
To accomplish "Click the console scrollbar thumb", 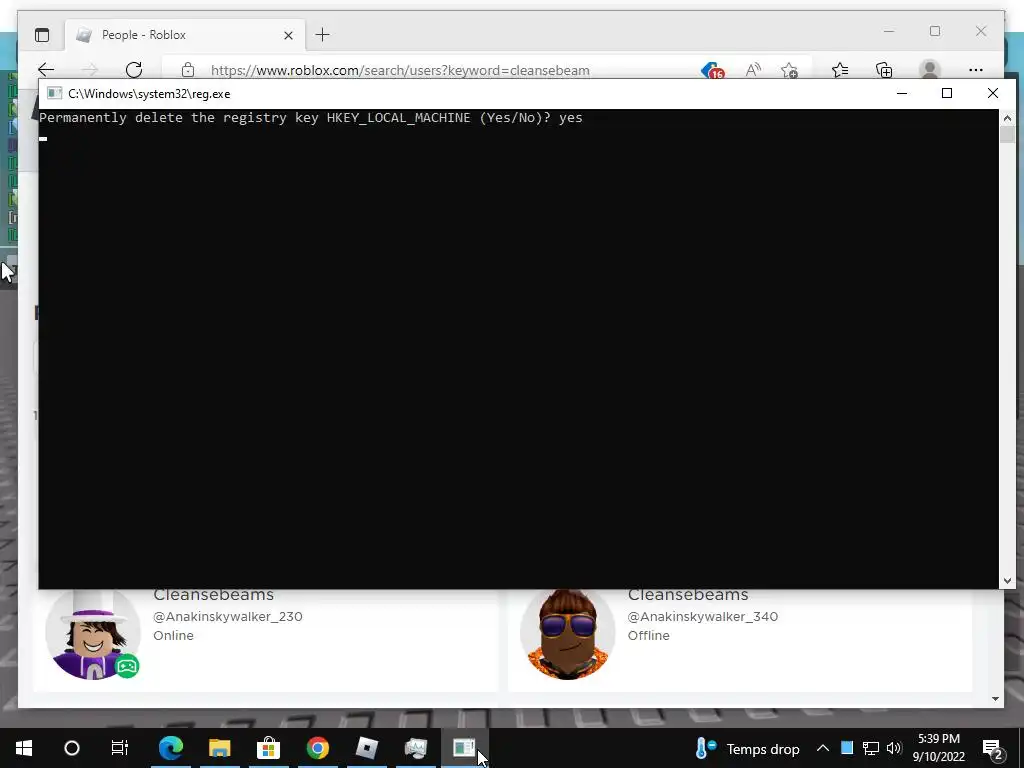I will (1007, 135).
